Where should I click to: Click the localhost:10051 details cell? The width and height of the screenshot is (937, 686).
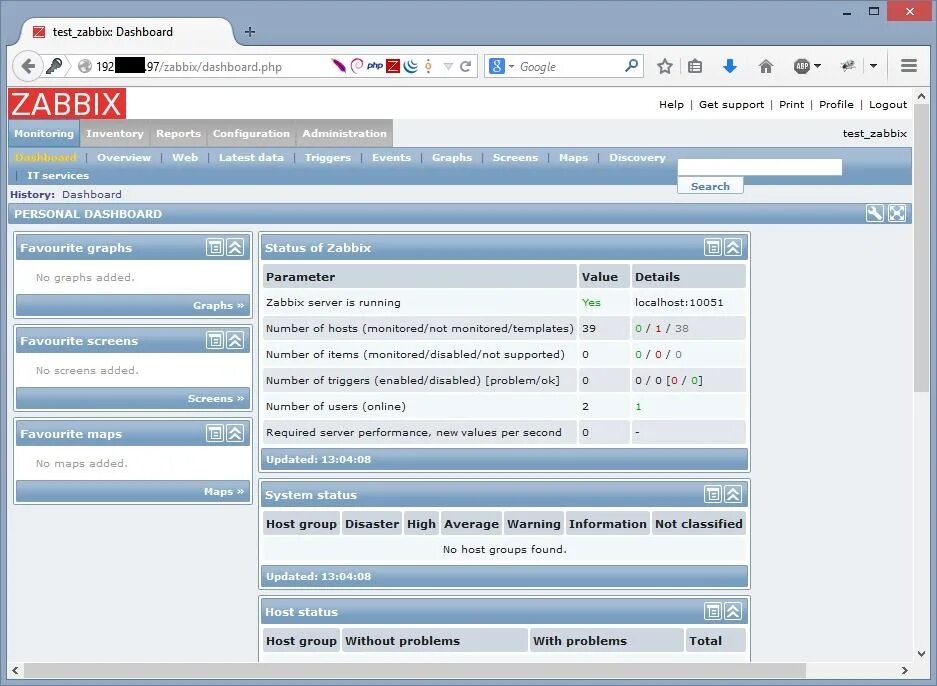pos(688,302)
